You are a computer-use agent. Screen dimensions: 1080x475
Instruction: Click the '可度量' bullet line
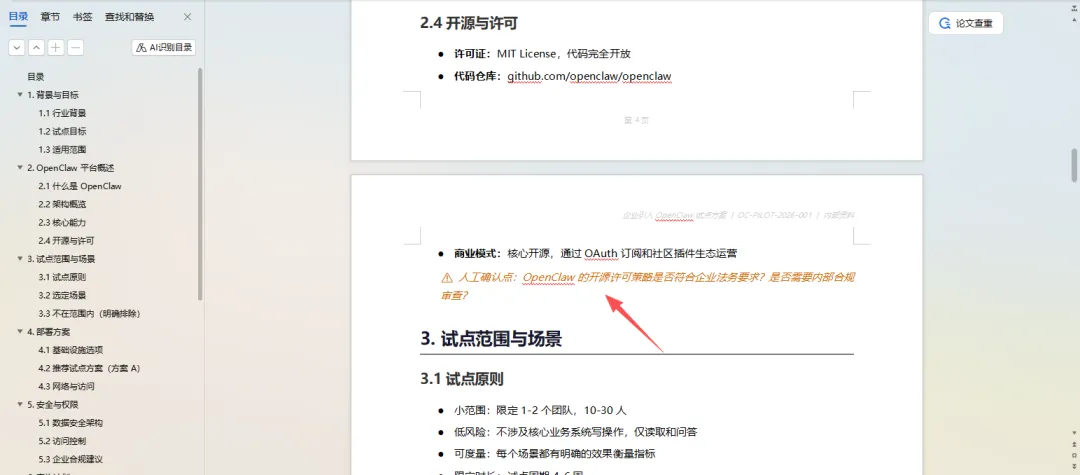click(554, 454)
